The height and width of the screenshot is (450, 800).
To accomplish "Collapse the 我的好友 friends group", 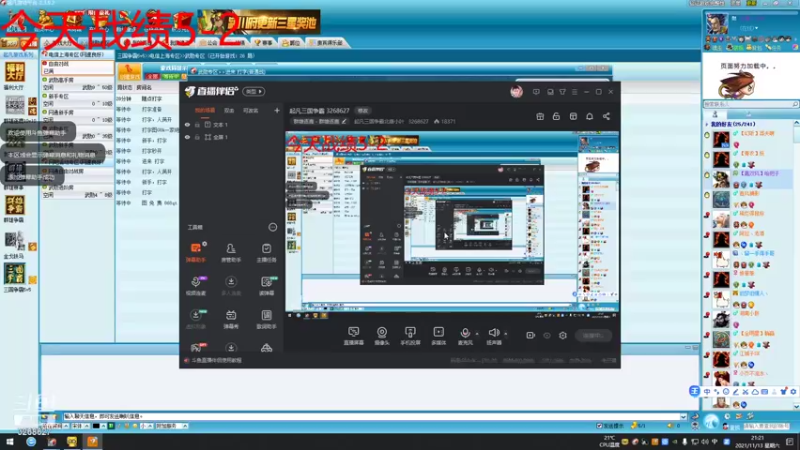I will (x=707, y=124).
